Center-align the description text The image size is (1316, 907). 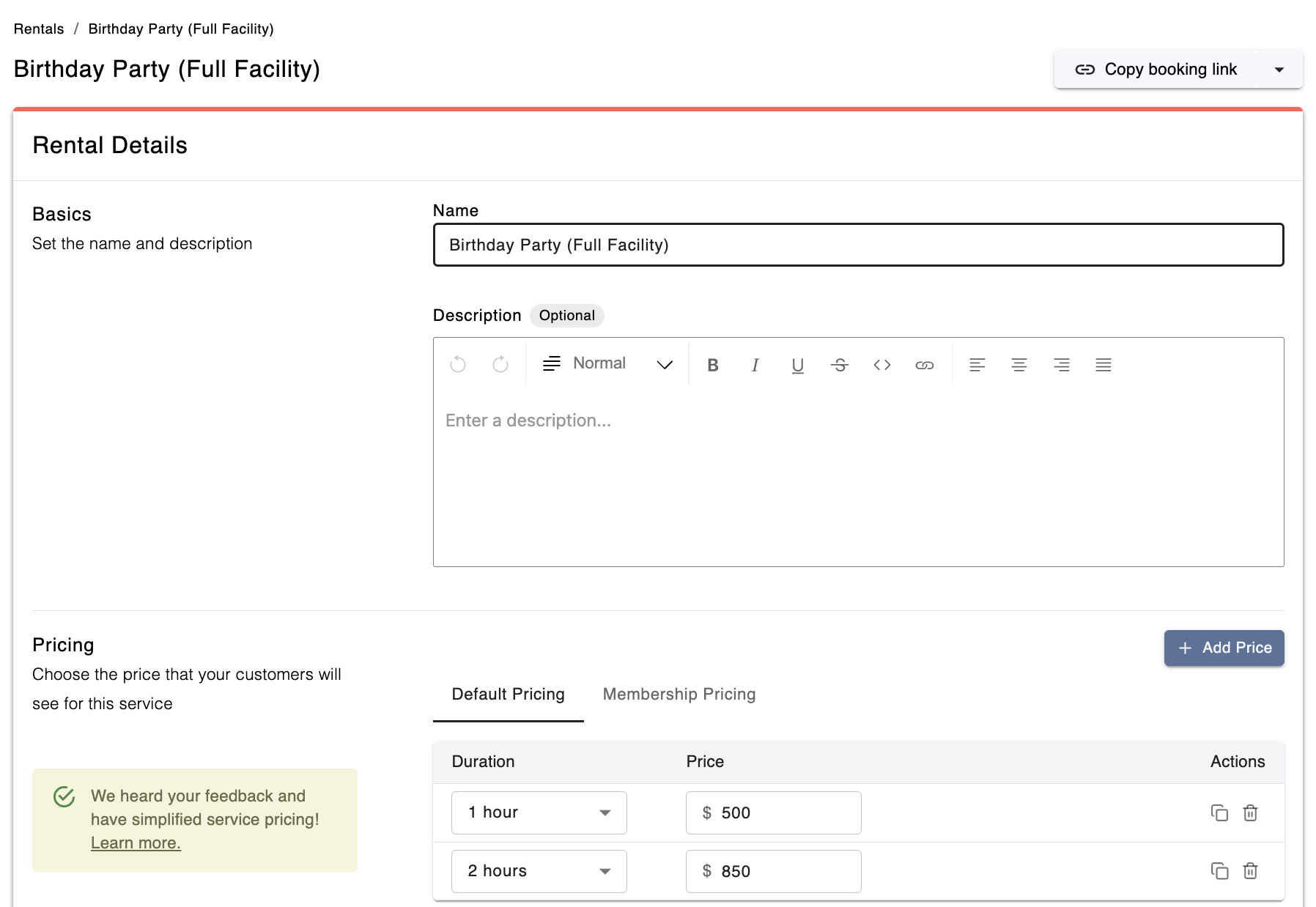[1019, 365]
